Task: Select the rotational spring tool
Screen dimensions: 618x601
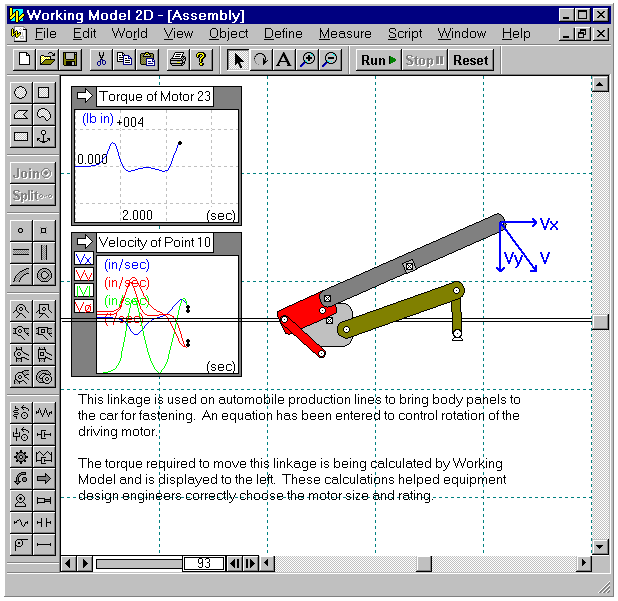Action: (20, 413)
